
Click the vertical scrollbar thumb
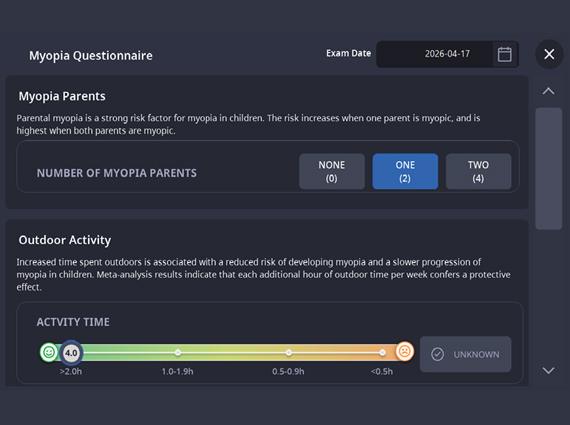pos(549,169)
